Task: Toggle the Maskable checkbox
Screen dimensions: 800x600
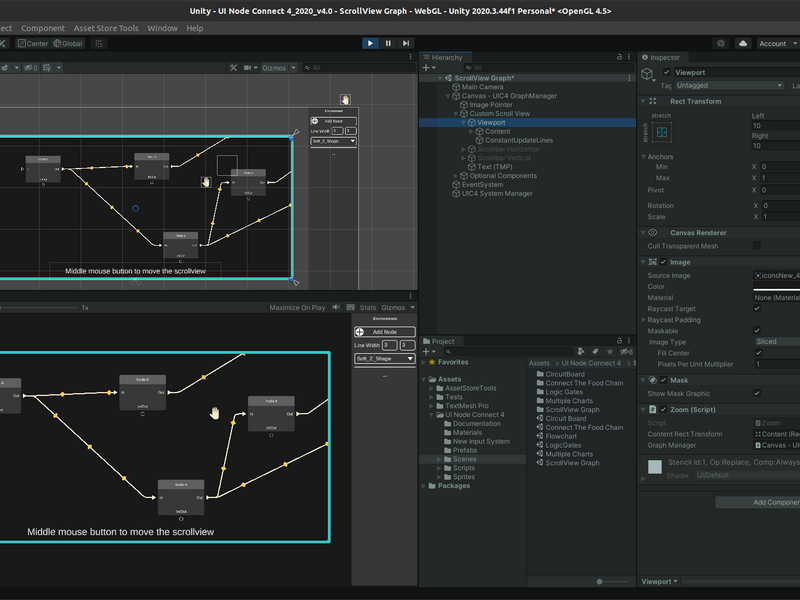Action: [x=757, y=331]
